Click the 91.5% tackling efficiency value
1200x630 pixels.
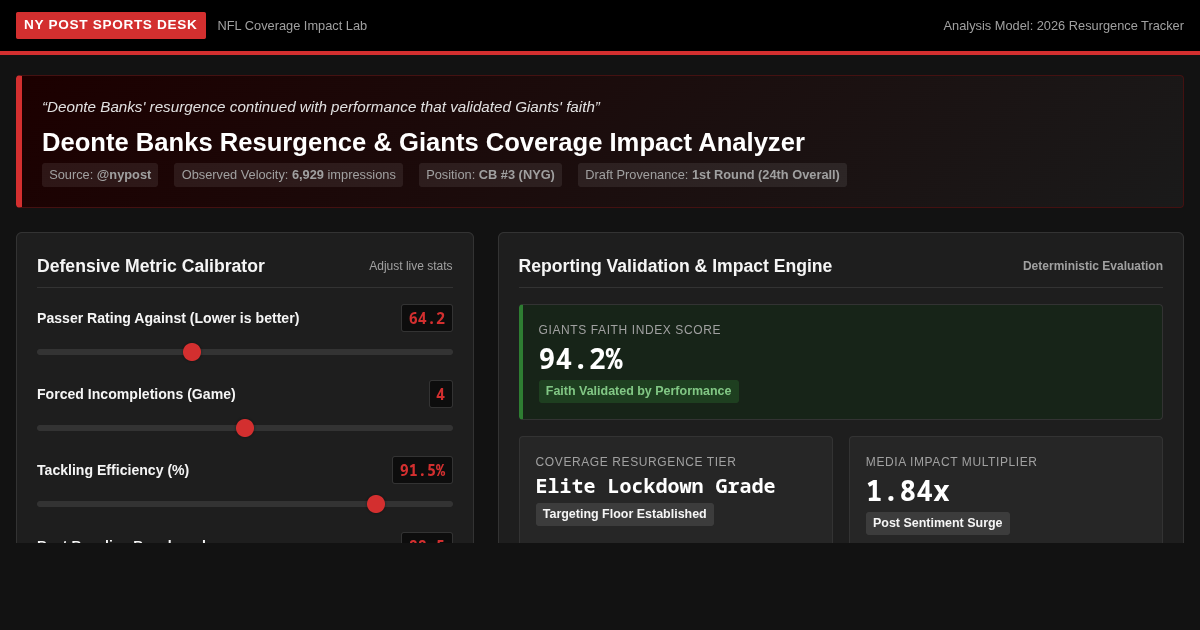(422, 470)
